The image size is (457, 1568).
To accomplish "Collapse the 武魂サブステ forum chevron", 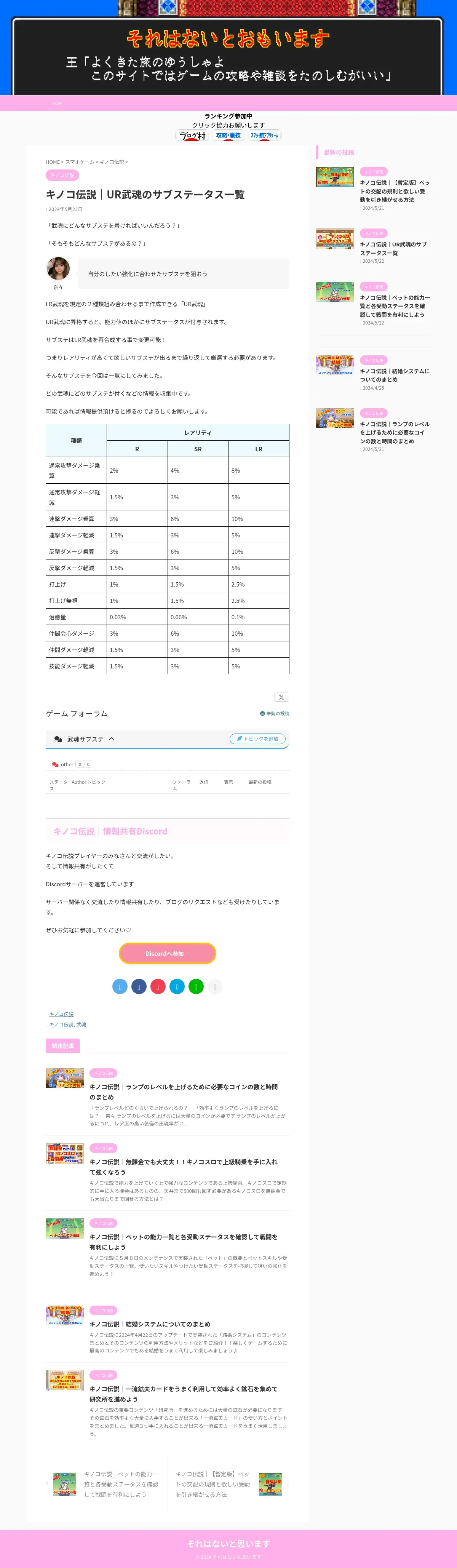I will tap(111, 739).
